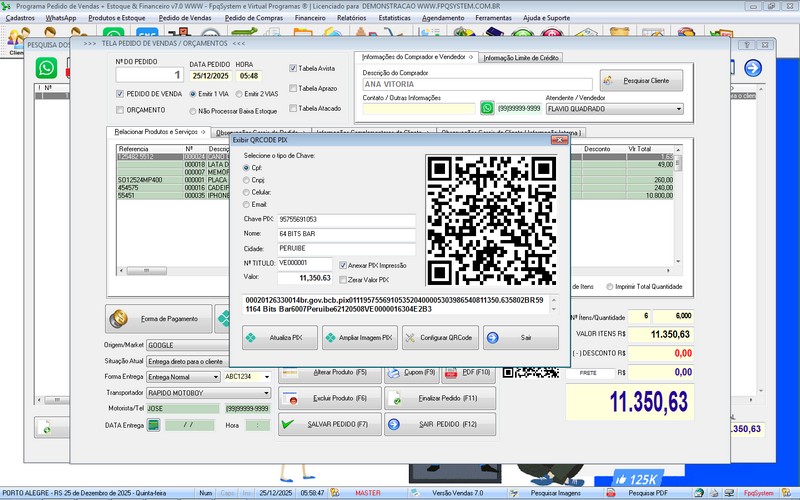The image size is (800, 500).
Task: Open Configurar QRCode settings
Action: (440, 338)
